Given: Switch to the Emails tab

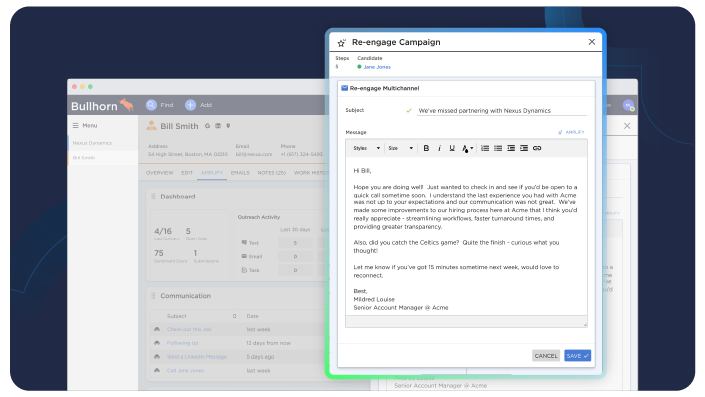Looking at the screenshot, I should point(240,173).
